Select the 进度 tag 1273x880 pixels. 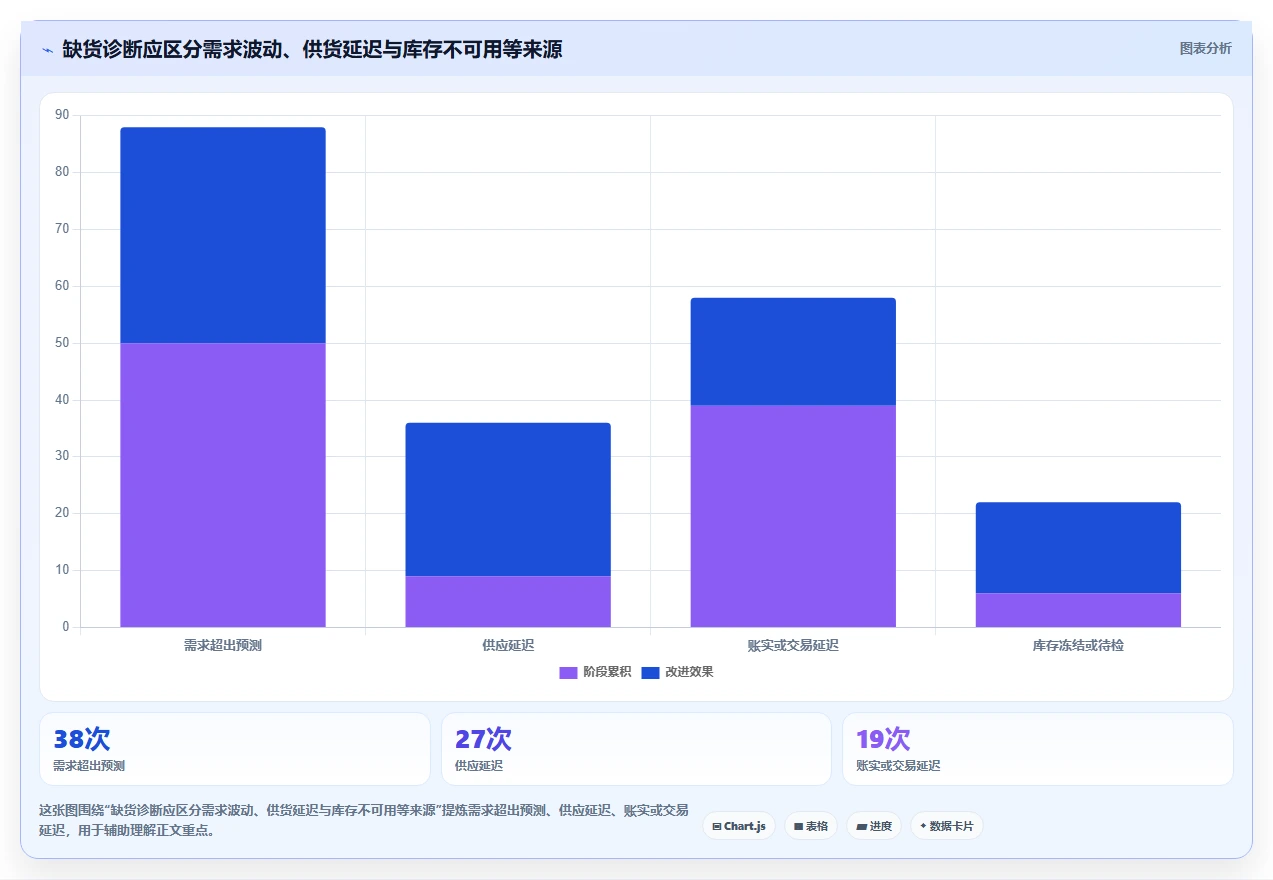point(874,826)
